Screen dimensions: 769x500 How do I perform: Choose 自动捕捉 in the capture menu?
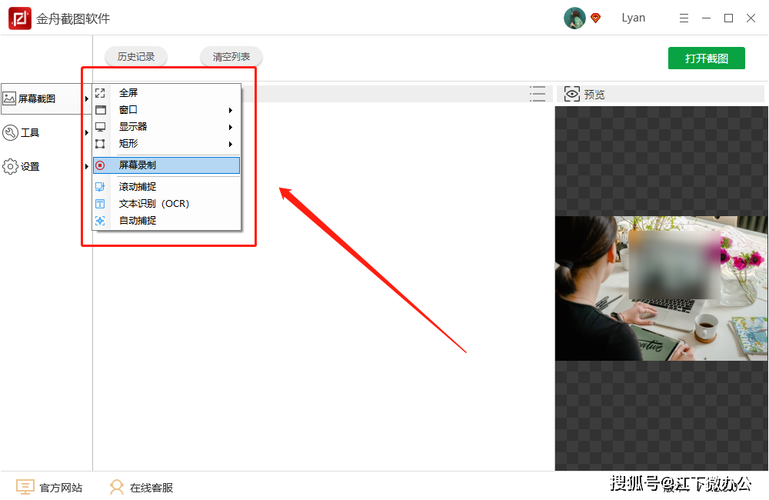pos(167,221)
